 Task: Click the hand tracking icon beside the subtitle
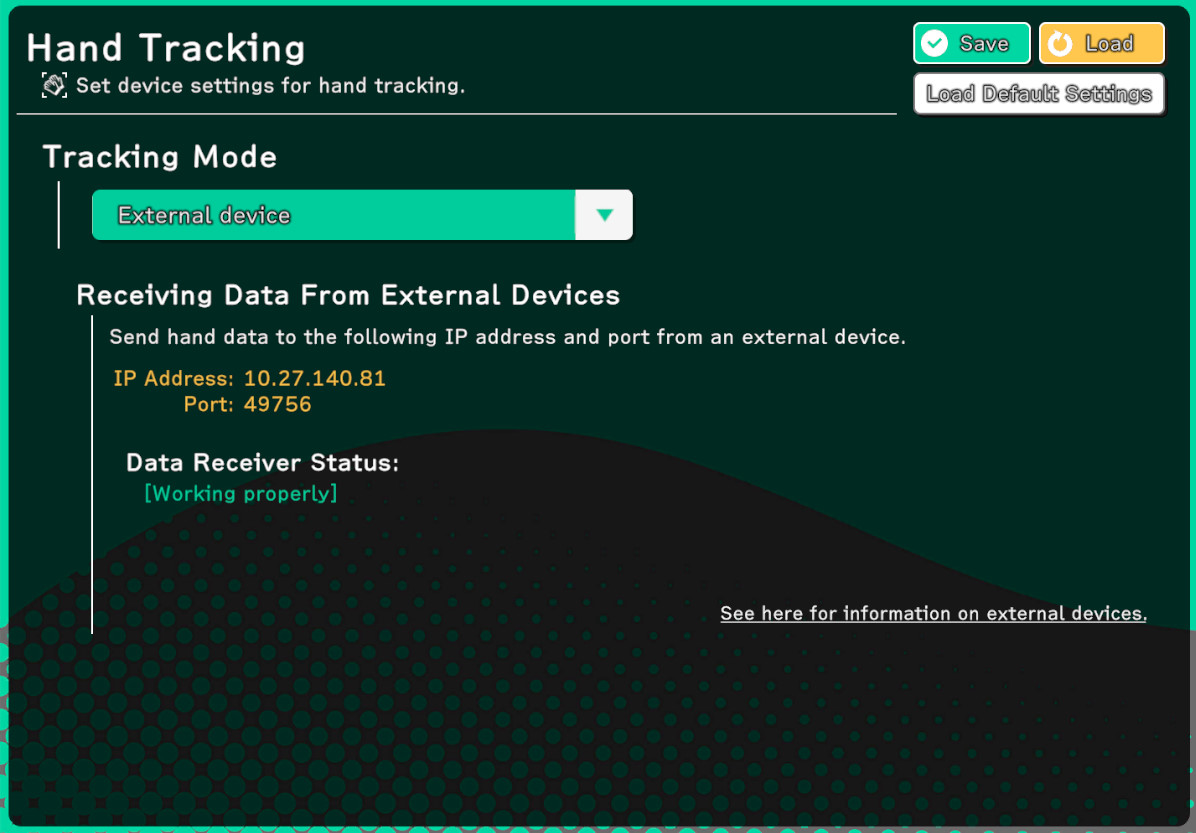click(x=54, y=85)
